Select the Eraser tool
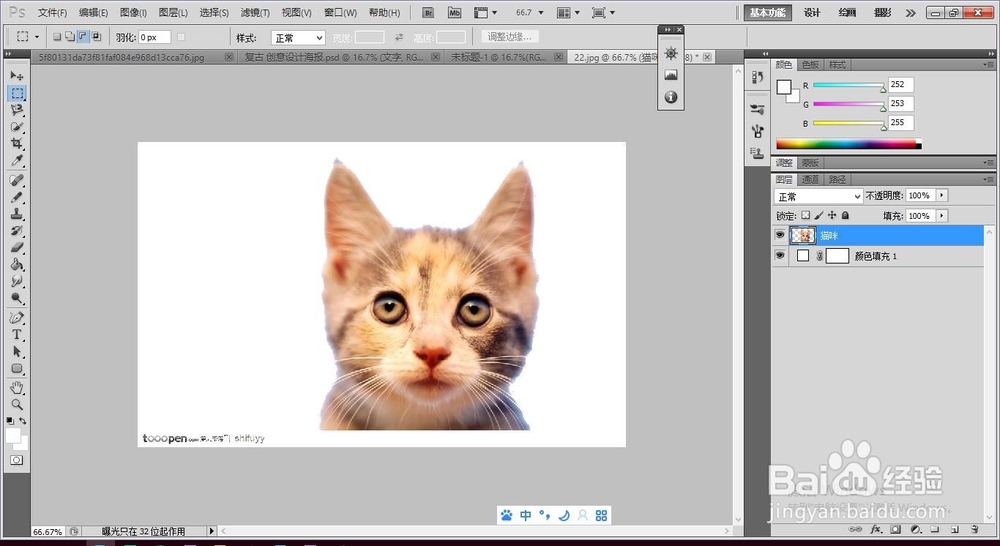 tap(17, 247)
